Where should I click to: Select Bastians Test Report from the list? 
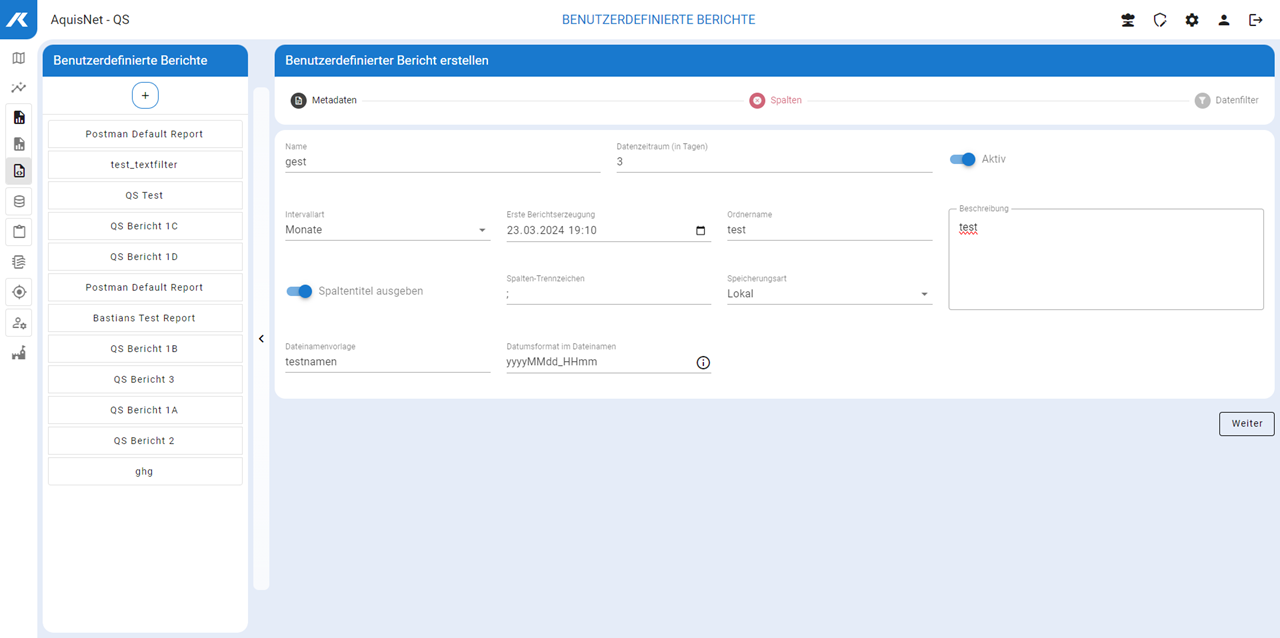pyautogui.click(x=145, y=318)
